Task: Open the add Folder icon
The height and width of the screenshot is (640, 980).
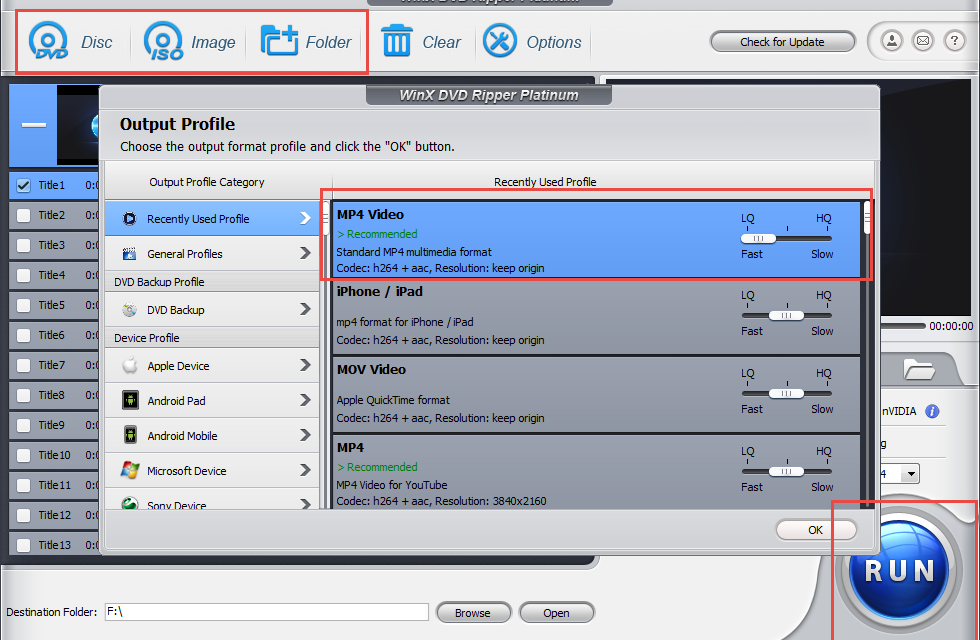Action: [x=280, y=42]
